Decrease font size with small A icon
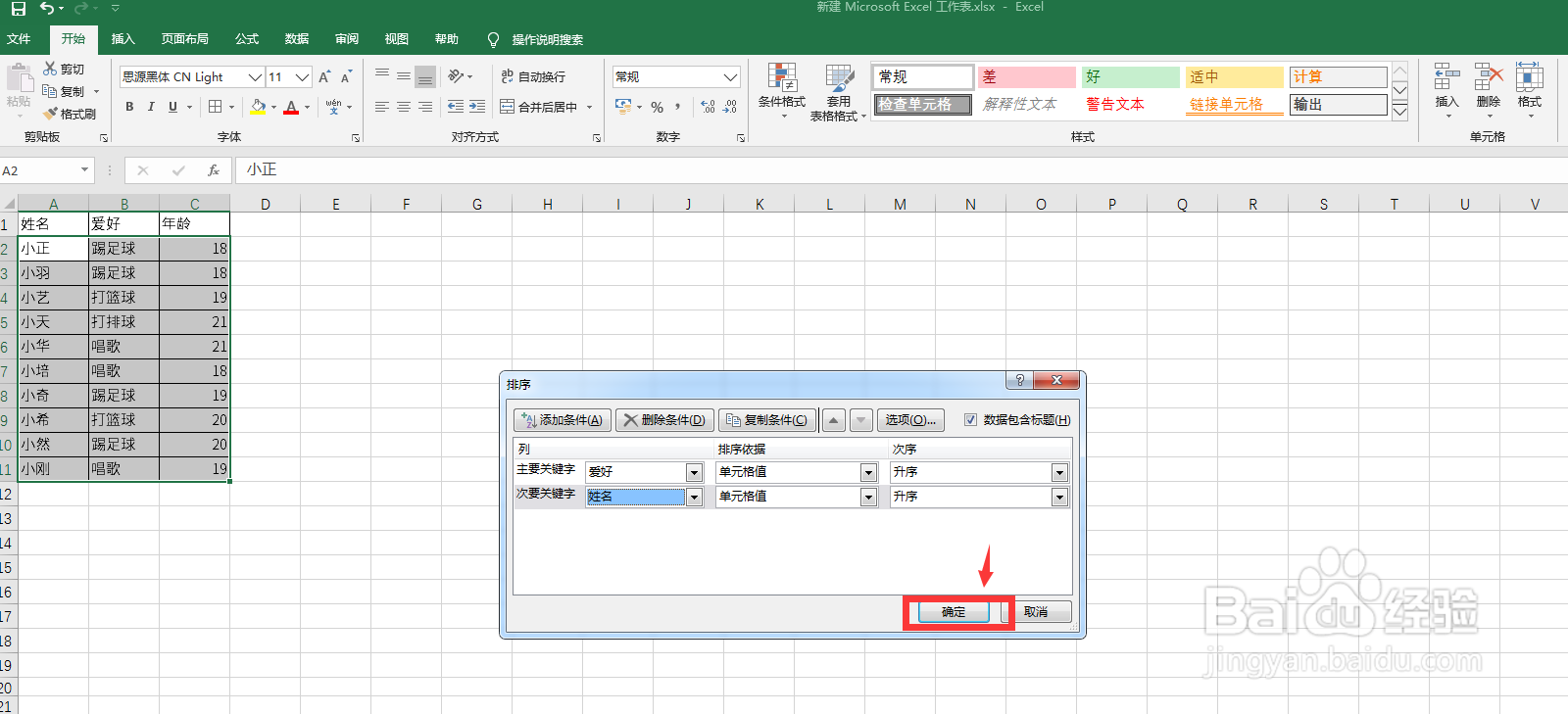The image size is (1568, 714). [x=346, y=76]
